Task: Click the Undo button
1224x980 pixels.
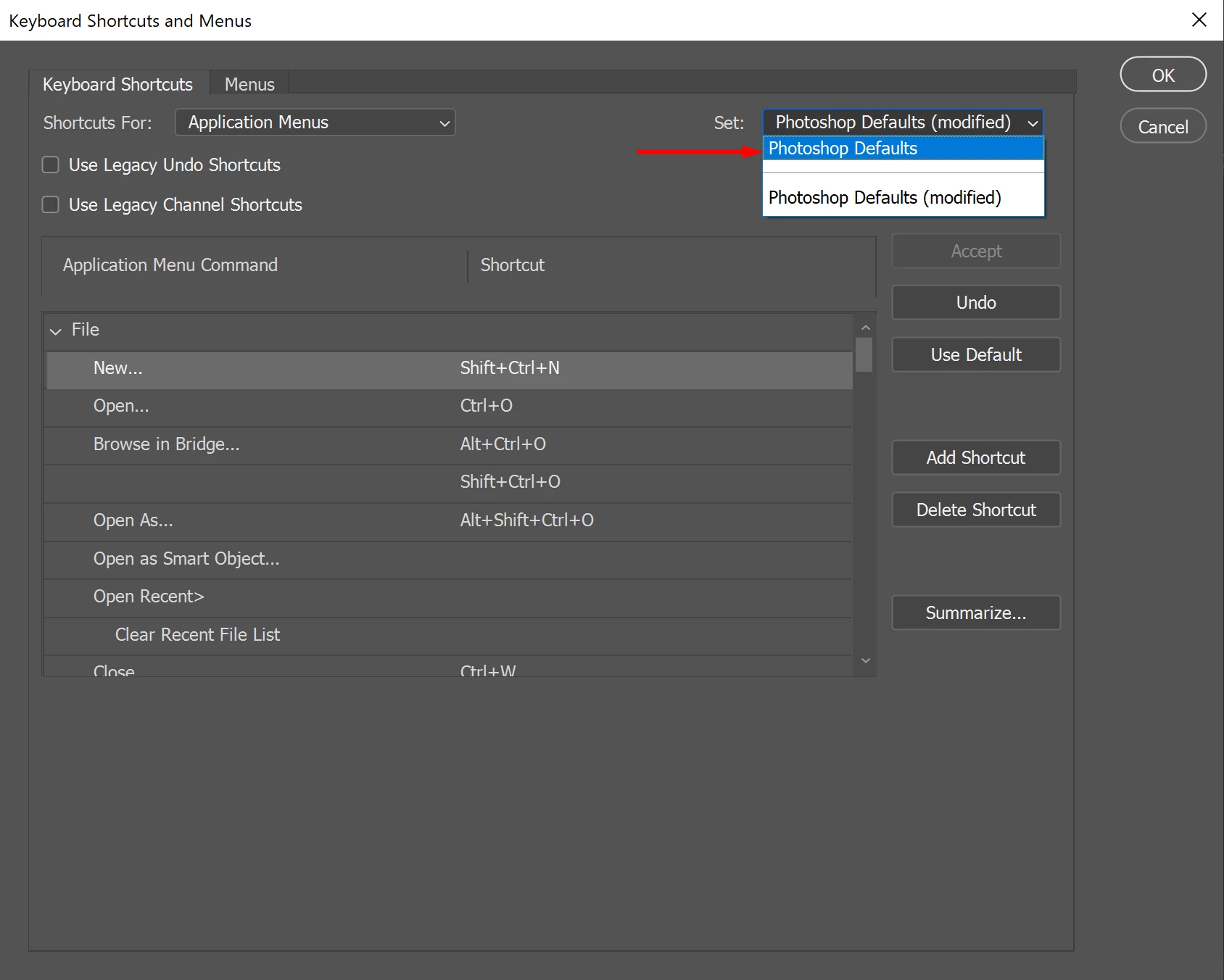Action: point(976,302)
